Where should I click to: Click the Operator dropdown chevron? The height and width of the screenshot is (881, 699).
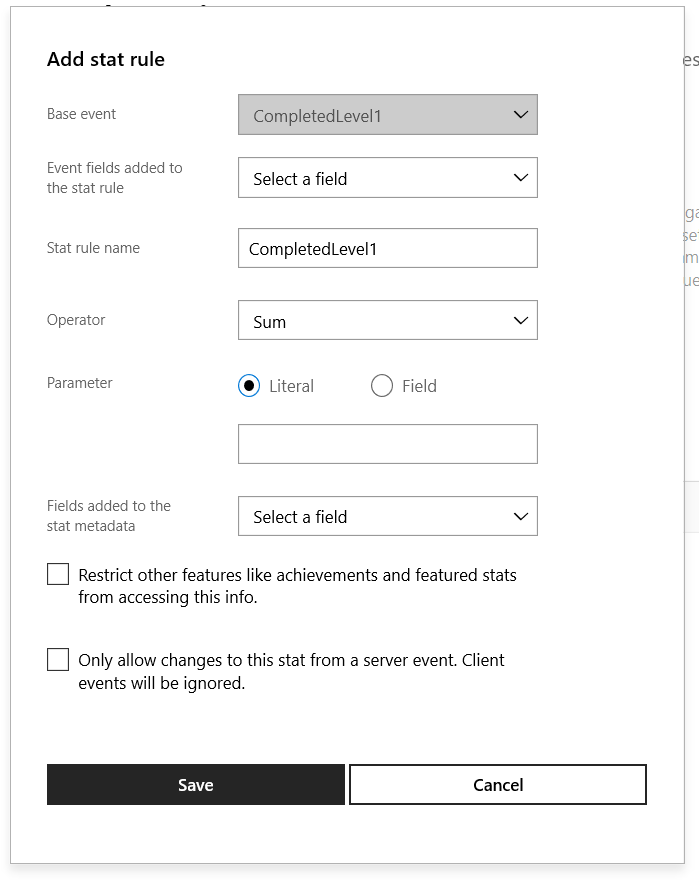coord(520,320)
